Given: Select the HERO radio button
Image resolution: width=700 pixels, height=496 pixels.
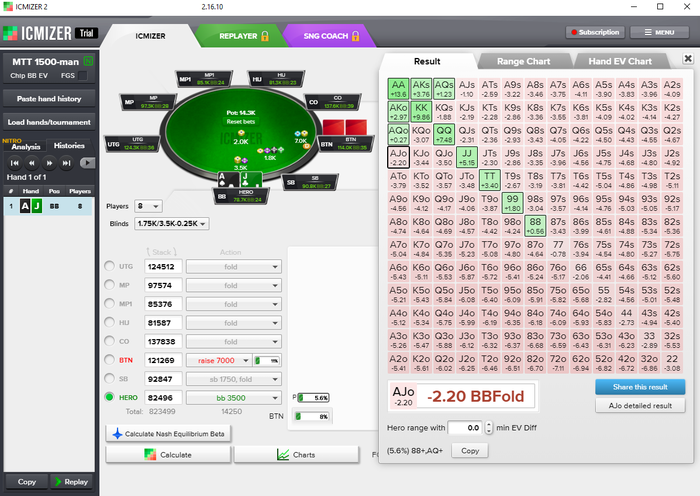Looking at the screenshot, I should (109, 397).
